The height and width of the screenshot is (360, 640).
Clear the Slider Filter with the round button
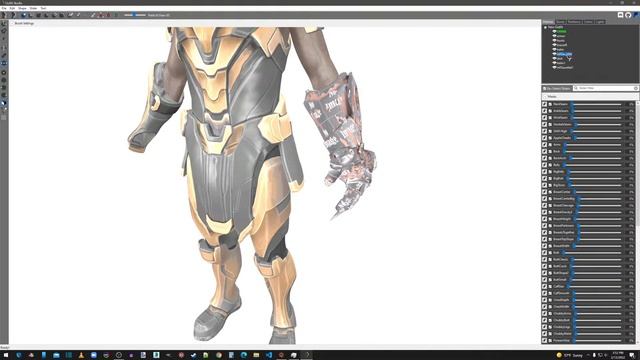(x=636, y=88)
